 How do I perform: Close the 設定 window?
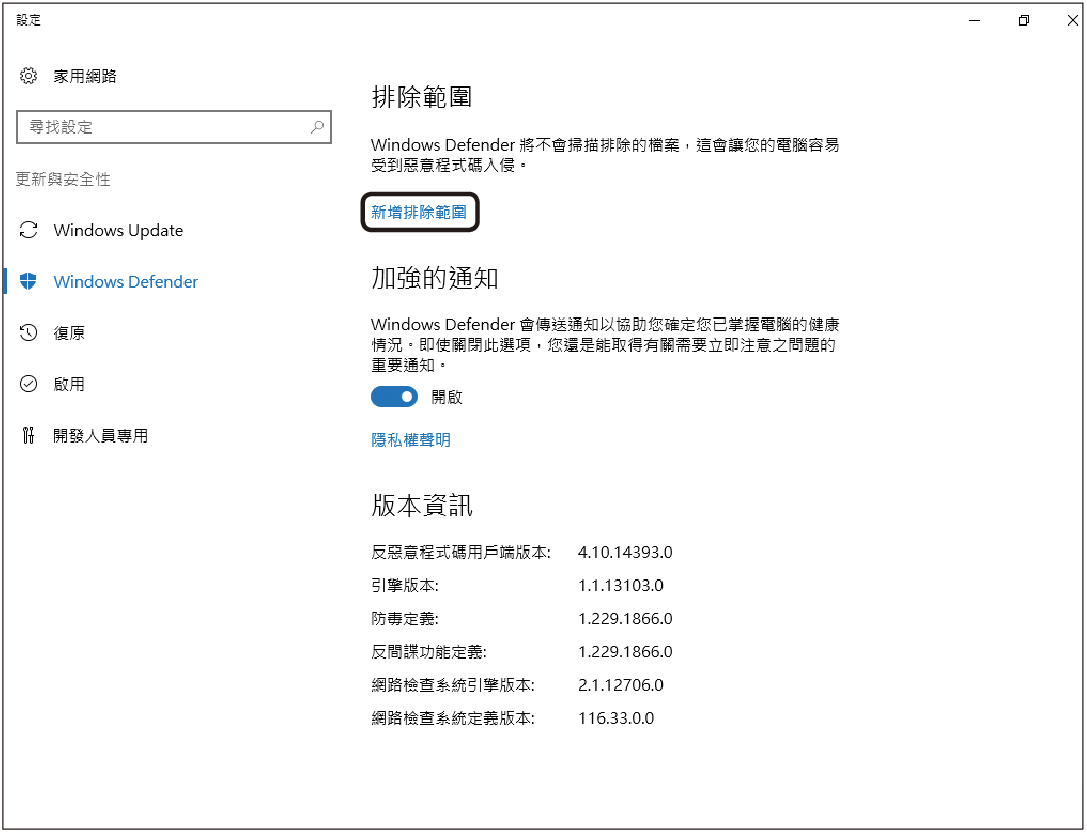1072,21
